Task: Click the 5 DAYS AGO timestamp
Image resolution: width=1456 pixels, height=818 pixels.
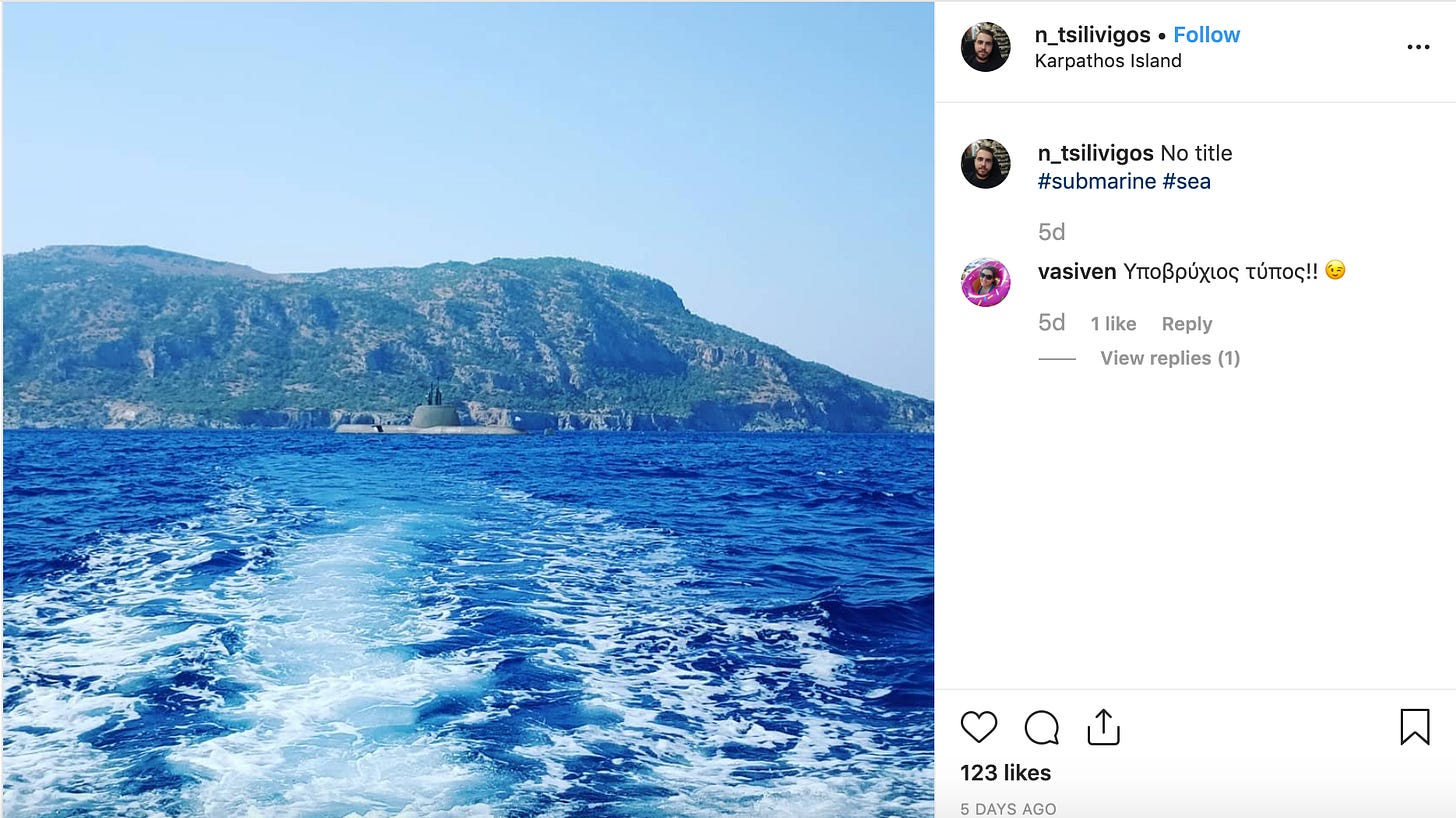Action: click(x=1008, y=809)
